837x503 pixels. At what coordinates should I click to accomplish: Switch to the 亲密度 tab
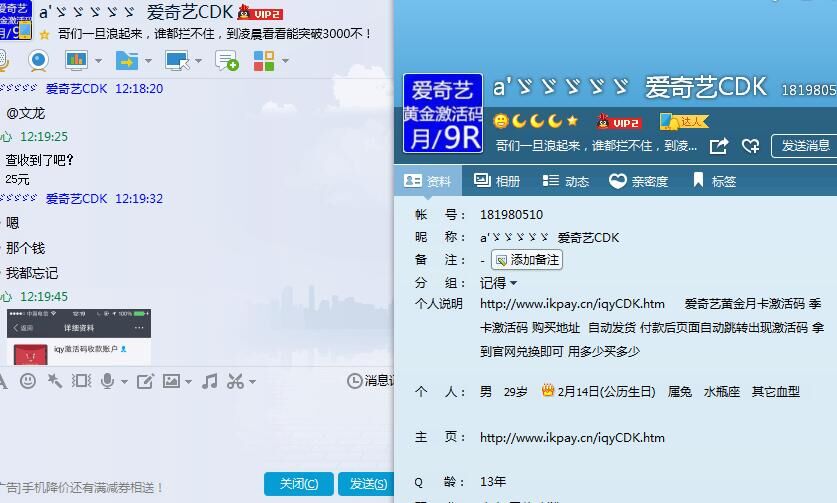[639, 182]
